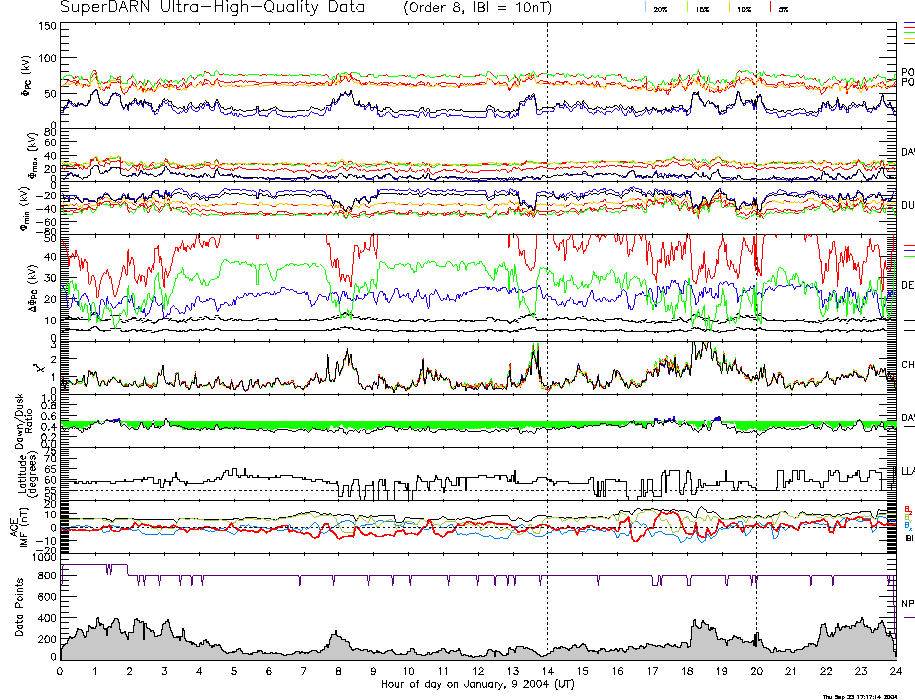The width and height of the screenshot is (915, 700).
Task: Click hour tick label 21 on time axis
Action: pyautogui.click(x=791, y=671)
